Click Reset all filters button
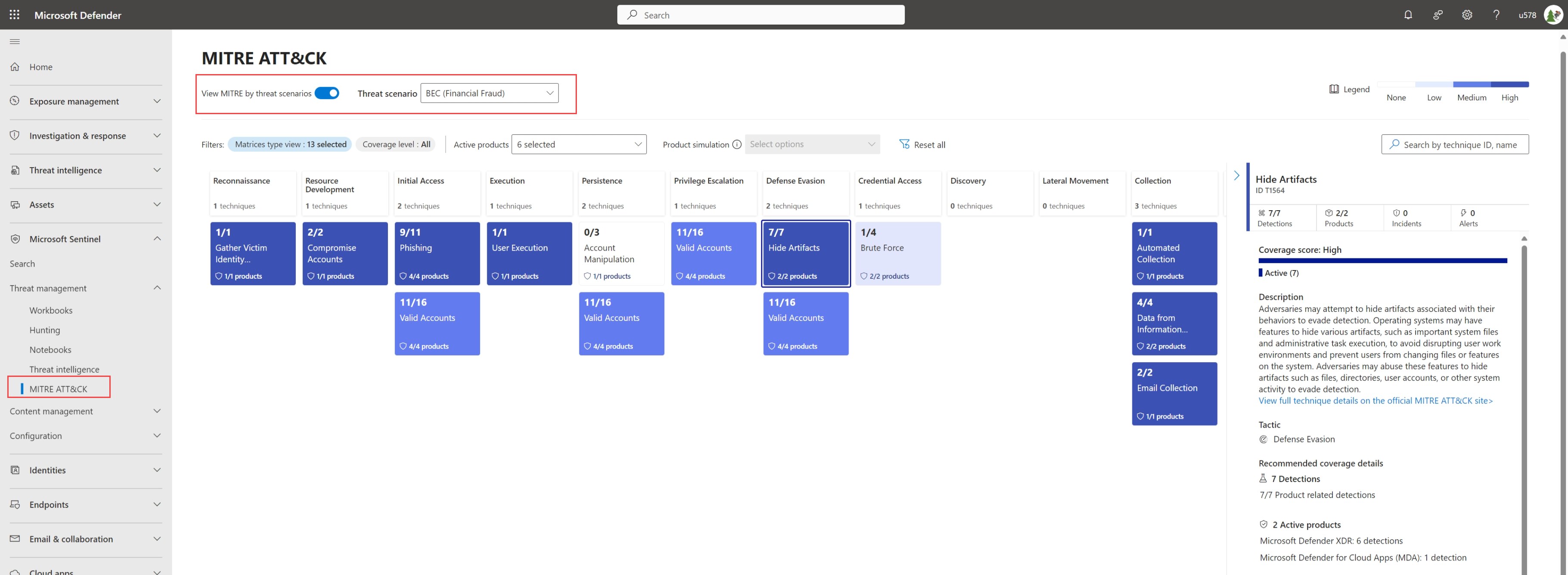 921,144
